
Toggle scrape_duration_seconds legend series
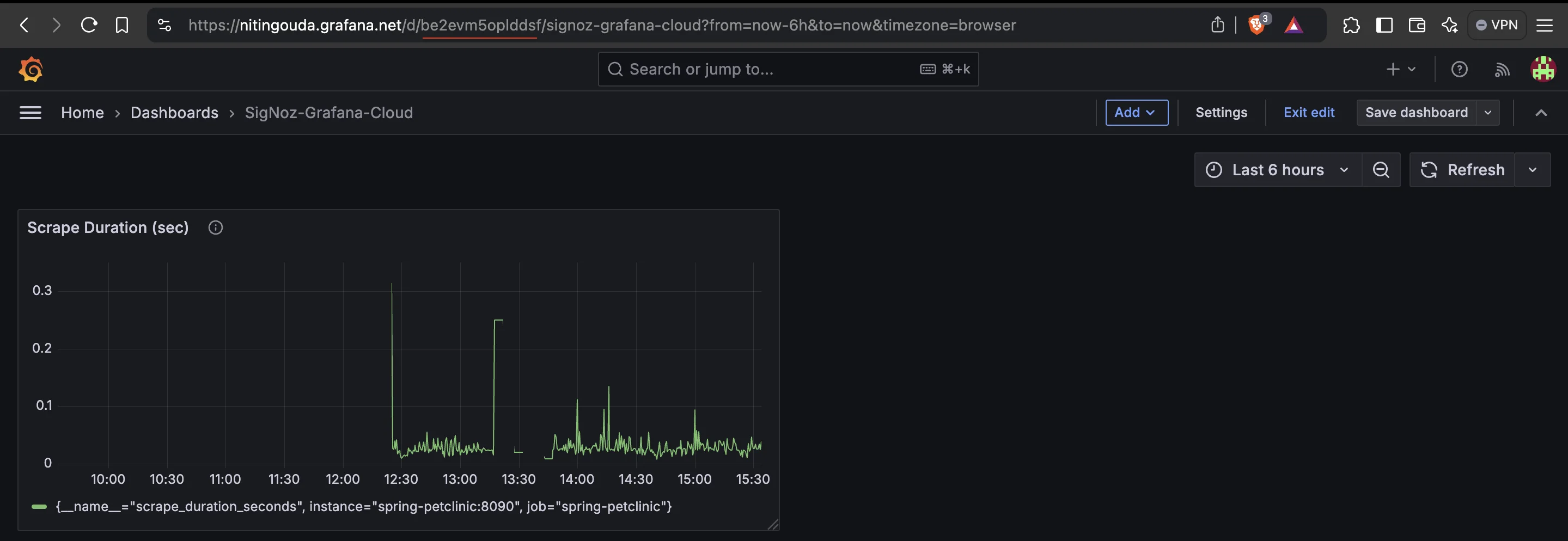pos(363,506)
